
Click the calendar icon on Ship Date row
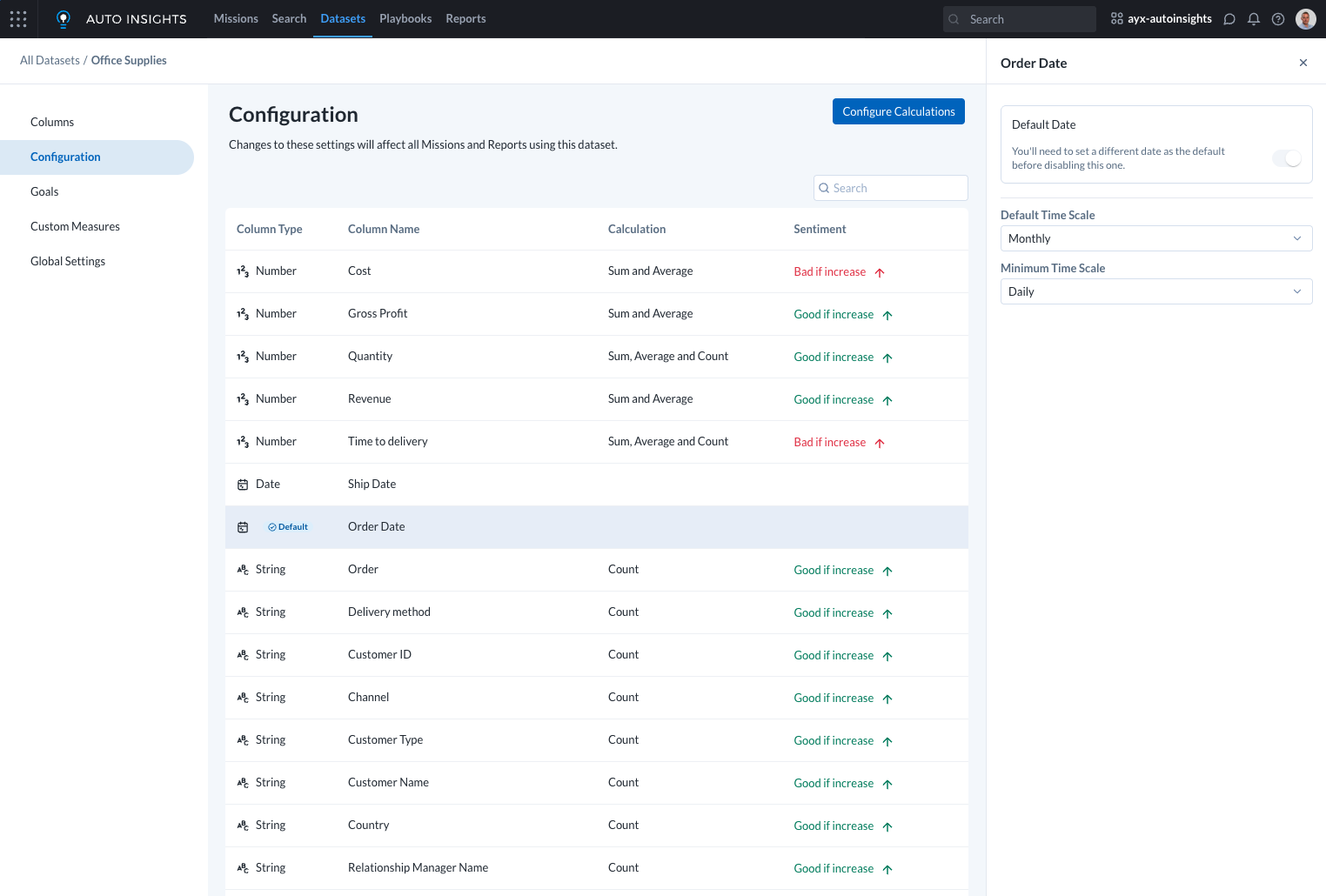click(x=243, y=485)
